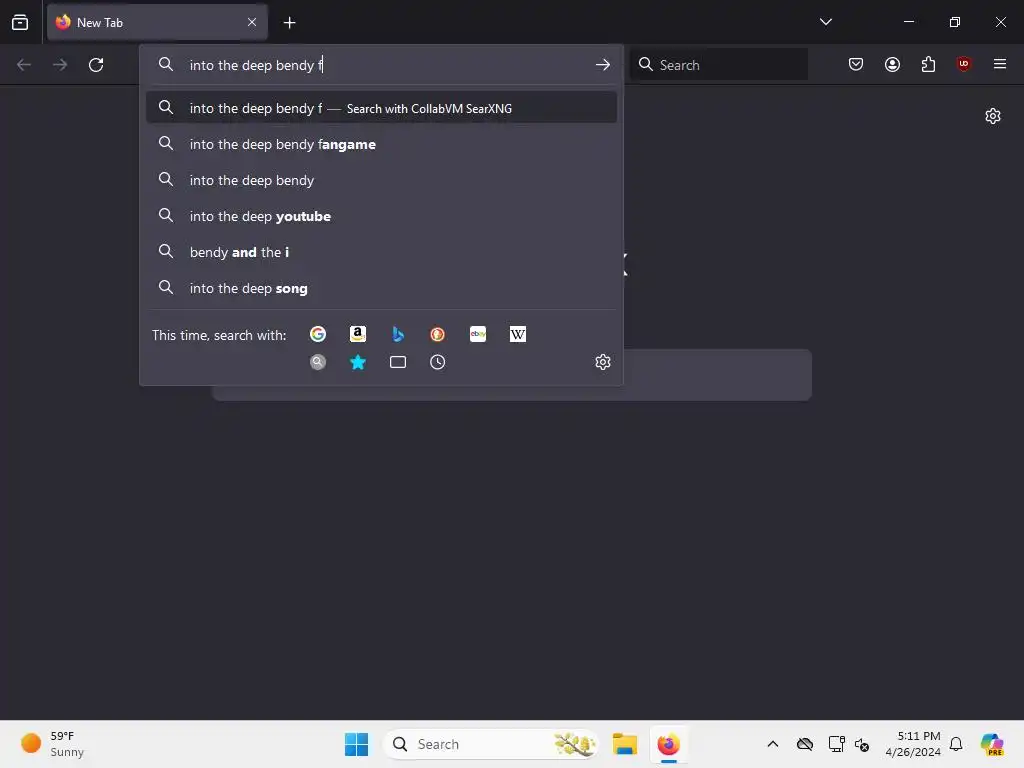Search in open tabs icon
Image resolution: width=1024 pixels, height=768 pixels.
tap(398, 362)
